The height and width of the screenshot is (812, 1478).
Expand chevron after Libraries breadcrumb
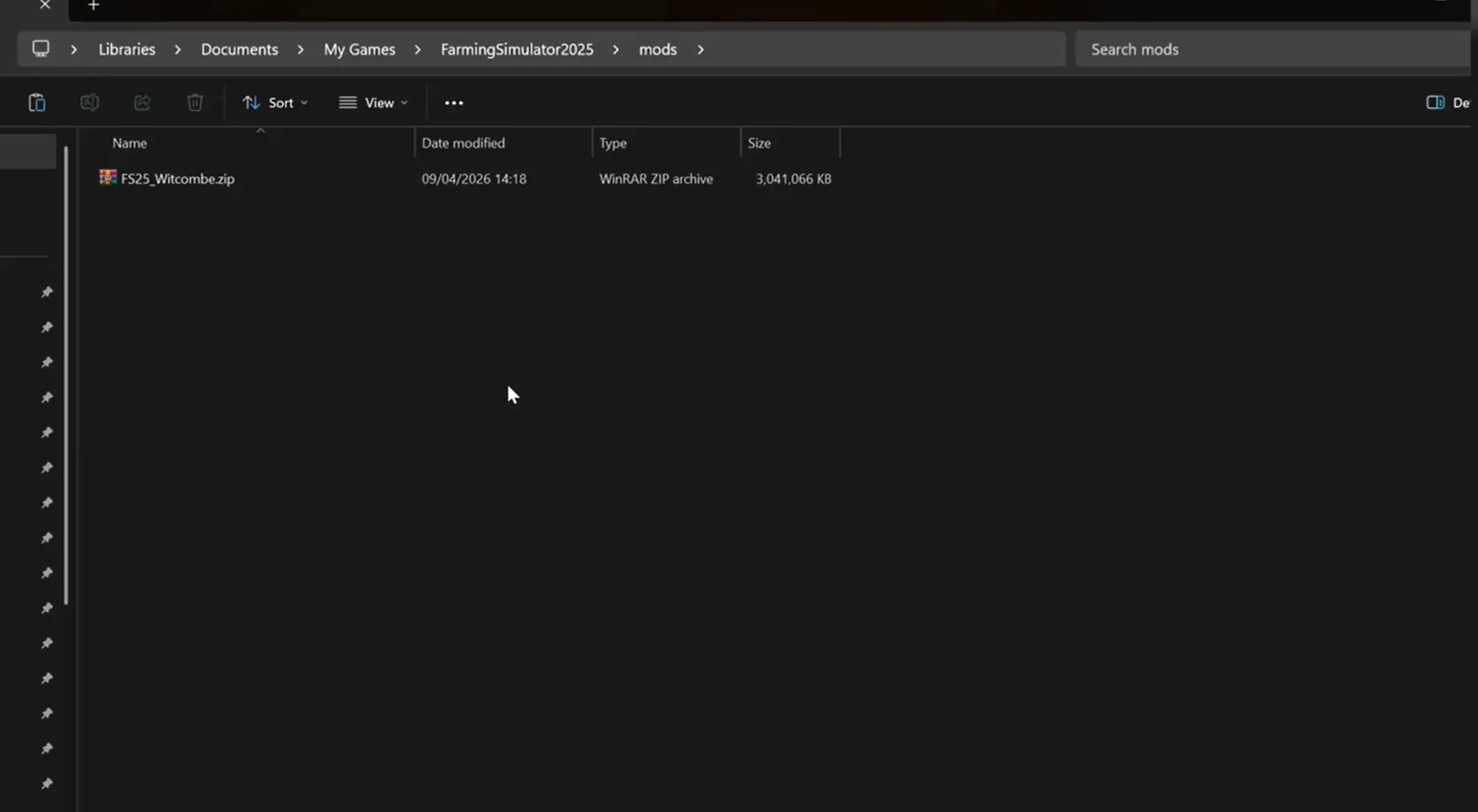point(178,50)
